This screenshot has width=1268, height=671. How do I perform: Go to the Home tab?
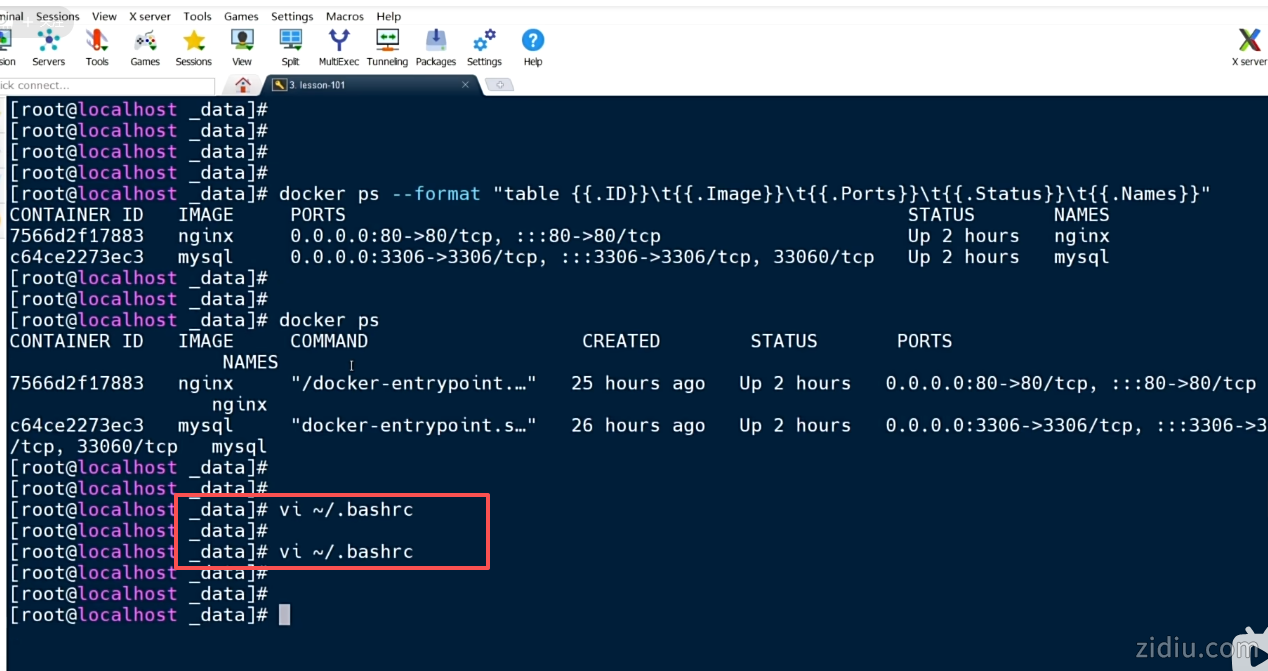243,85
